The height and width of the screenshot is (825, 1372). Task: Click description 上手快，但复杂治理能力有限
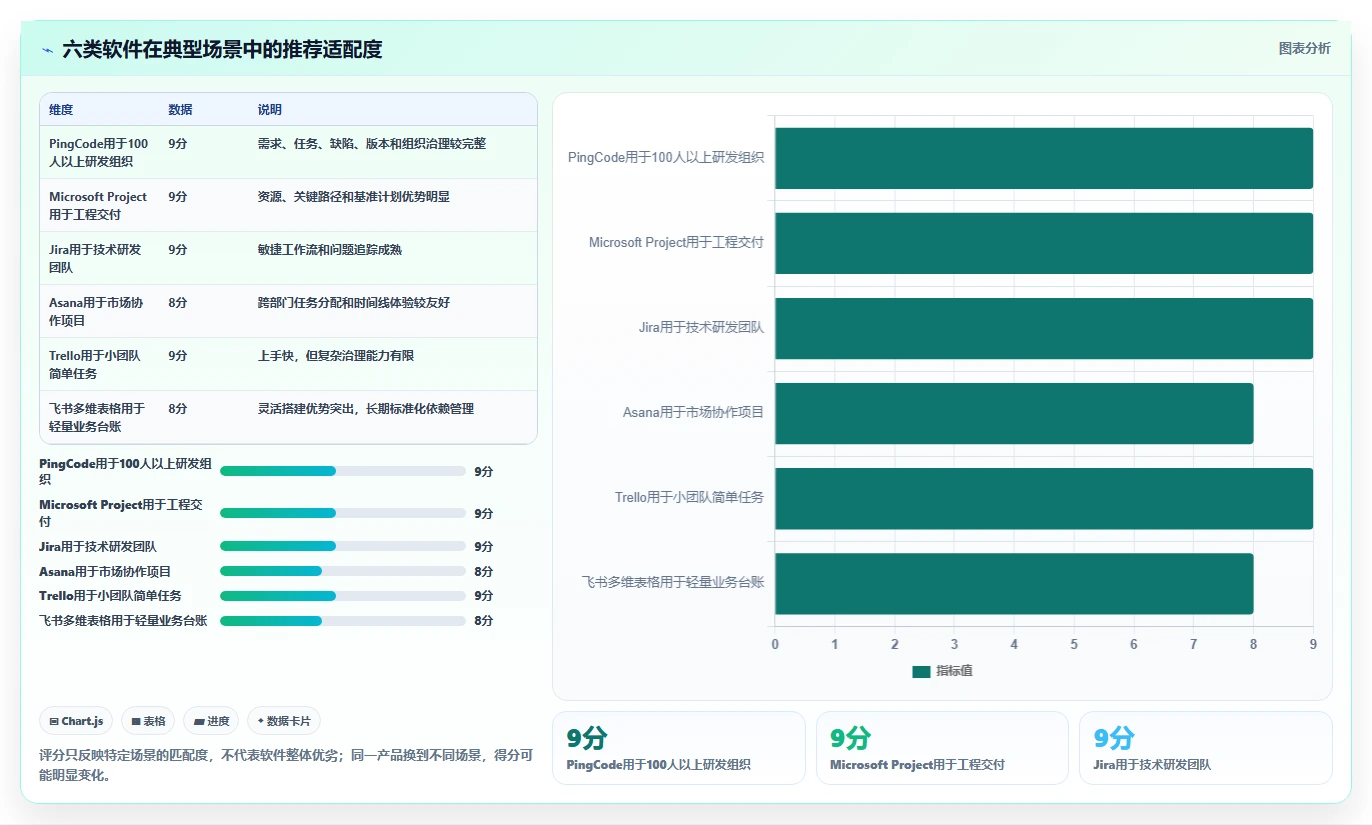pos(335,356)
